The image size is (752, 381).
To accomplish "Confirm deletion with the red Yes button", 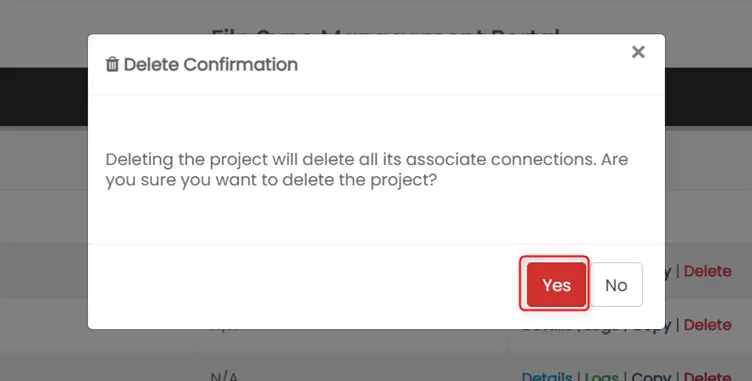I will coord(556,285).
